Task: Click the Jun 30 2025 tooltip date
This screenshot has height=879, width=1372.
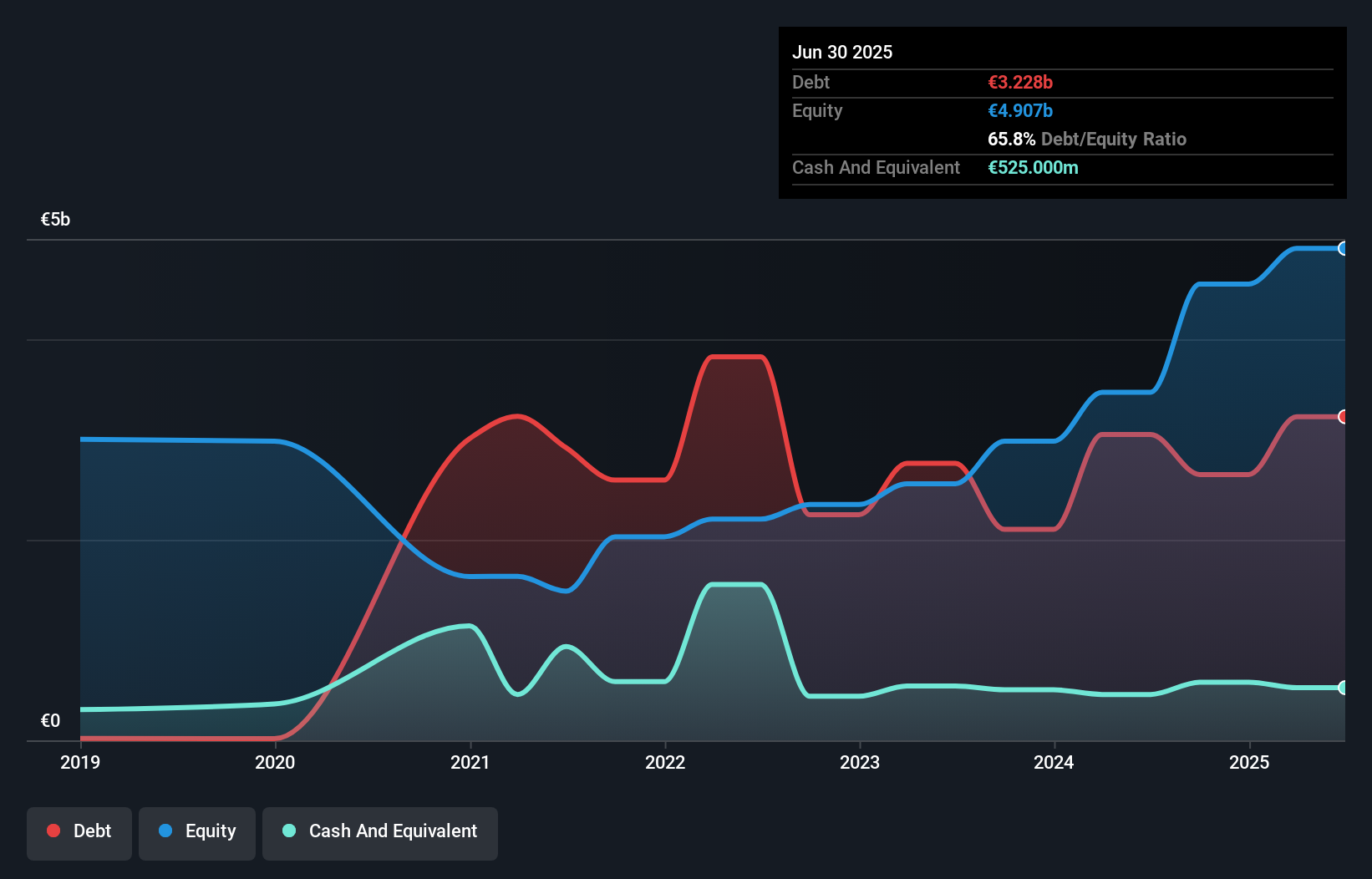Action: pos(842,52)
